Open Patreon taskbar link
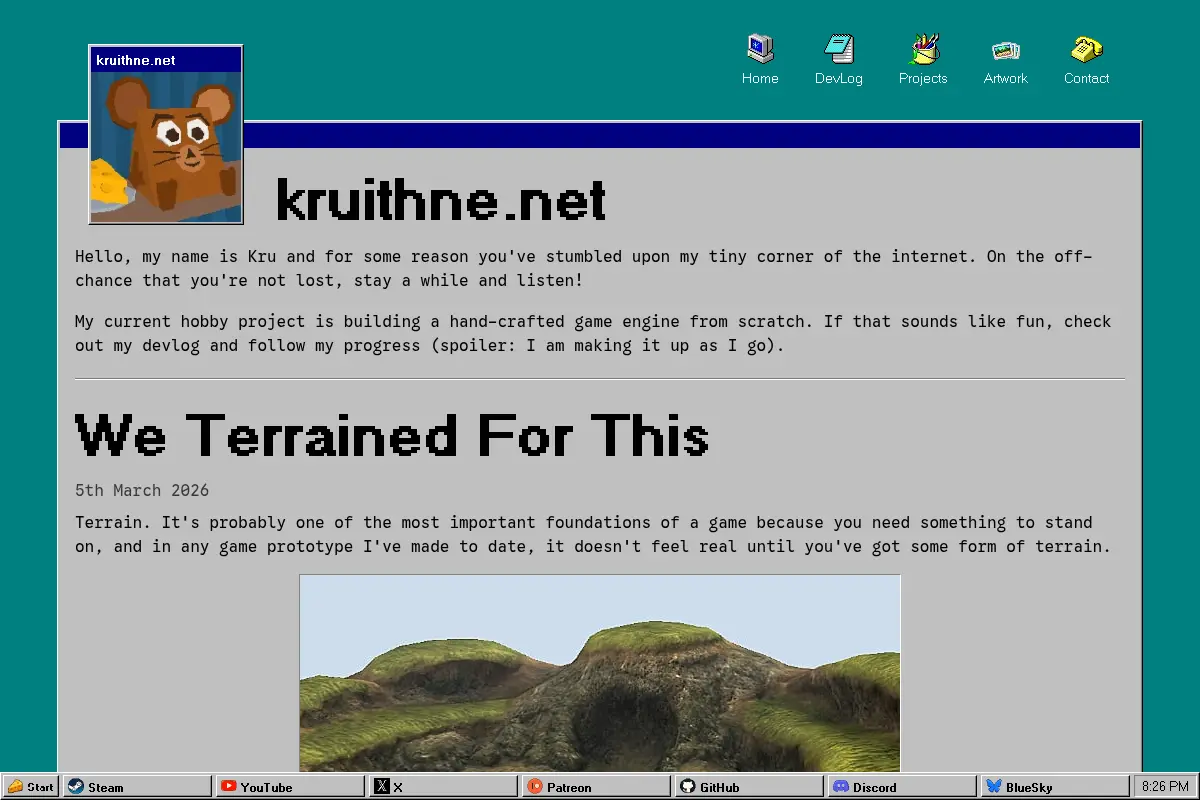The width and height of the screenshot is (1200, 800). [x=596, y=787]
